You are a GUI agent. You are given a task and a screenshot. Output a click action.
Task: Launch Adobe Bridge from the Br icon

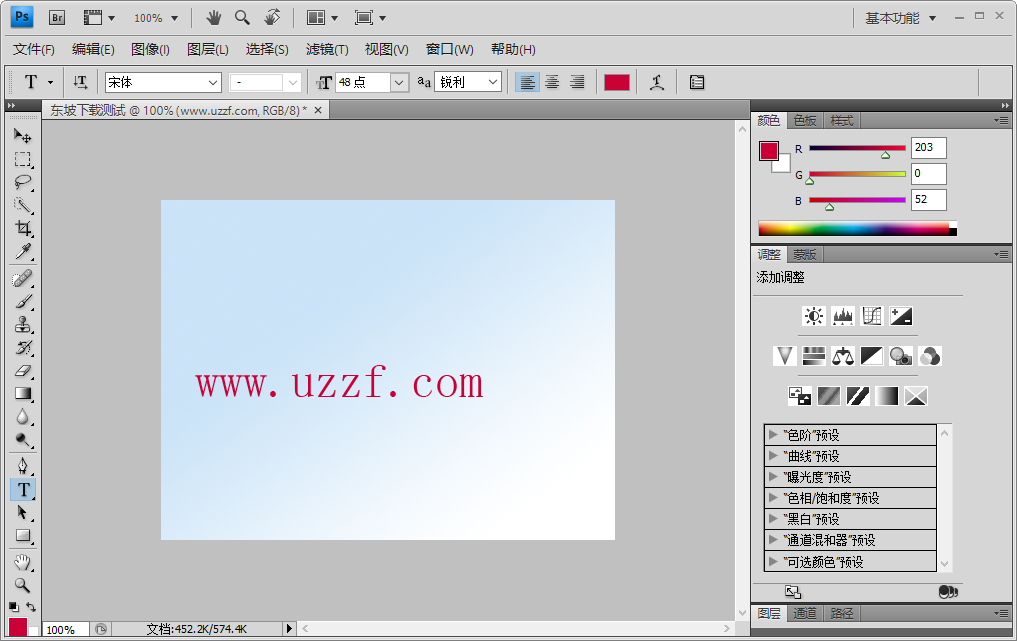coord(57,17)
